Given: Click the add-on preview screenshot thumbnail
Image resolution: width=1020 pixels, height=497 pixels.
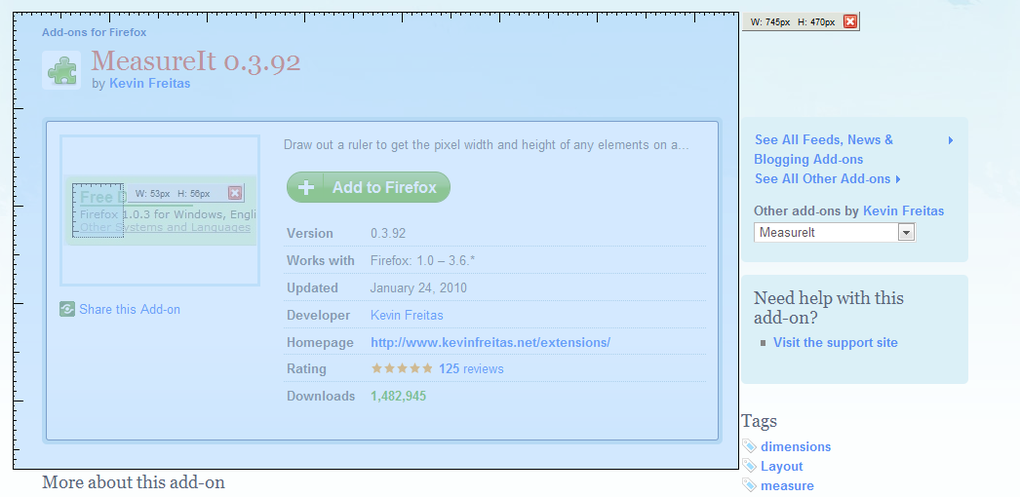Looking at the screenshot, I should coord(160,210).
